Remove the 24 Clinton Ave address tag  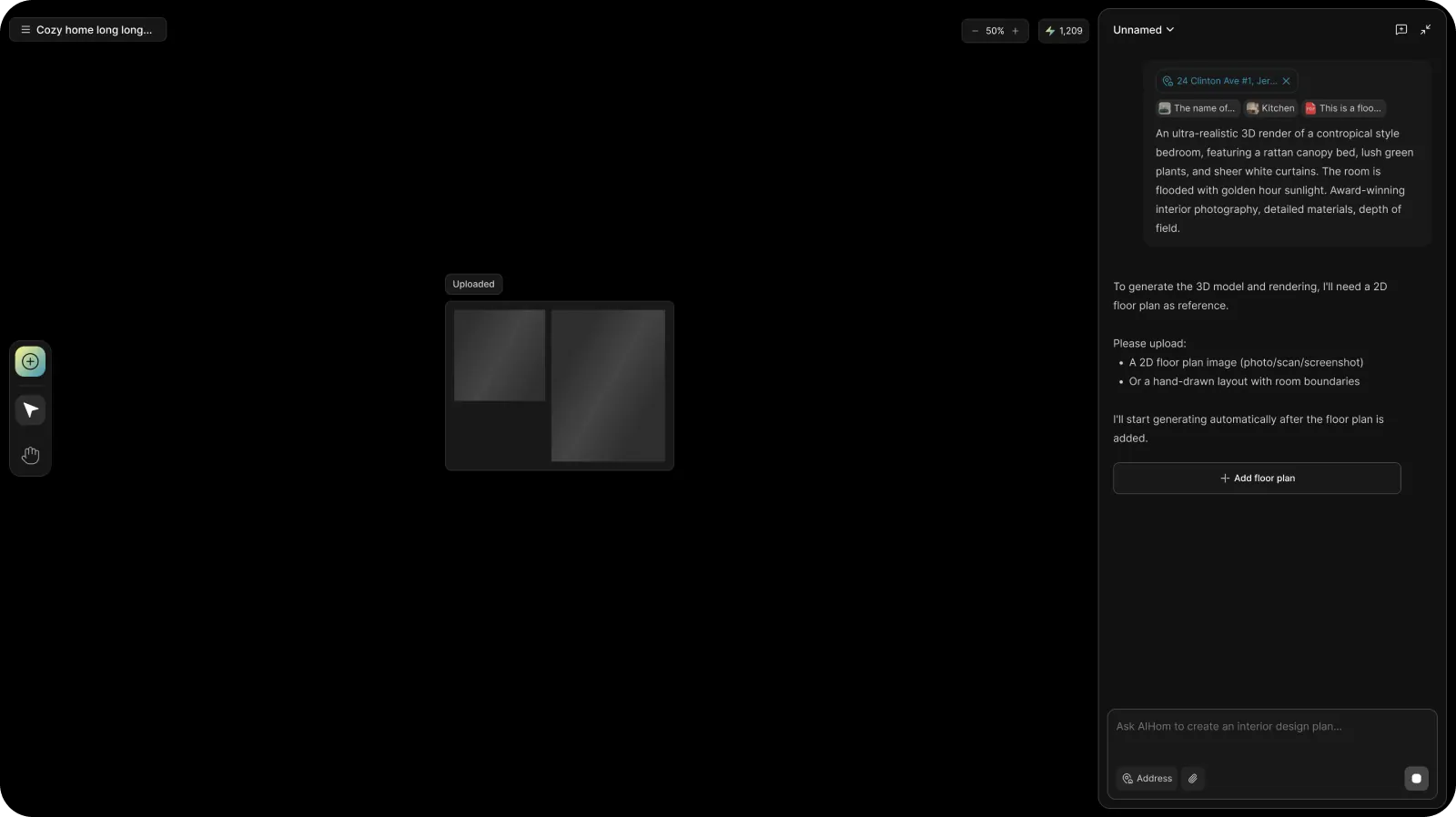click(x=1286, y=81)
